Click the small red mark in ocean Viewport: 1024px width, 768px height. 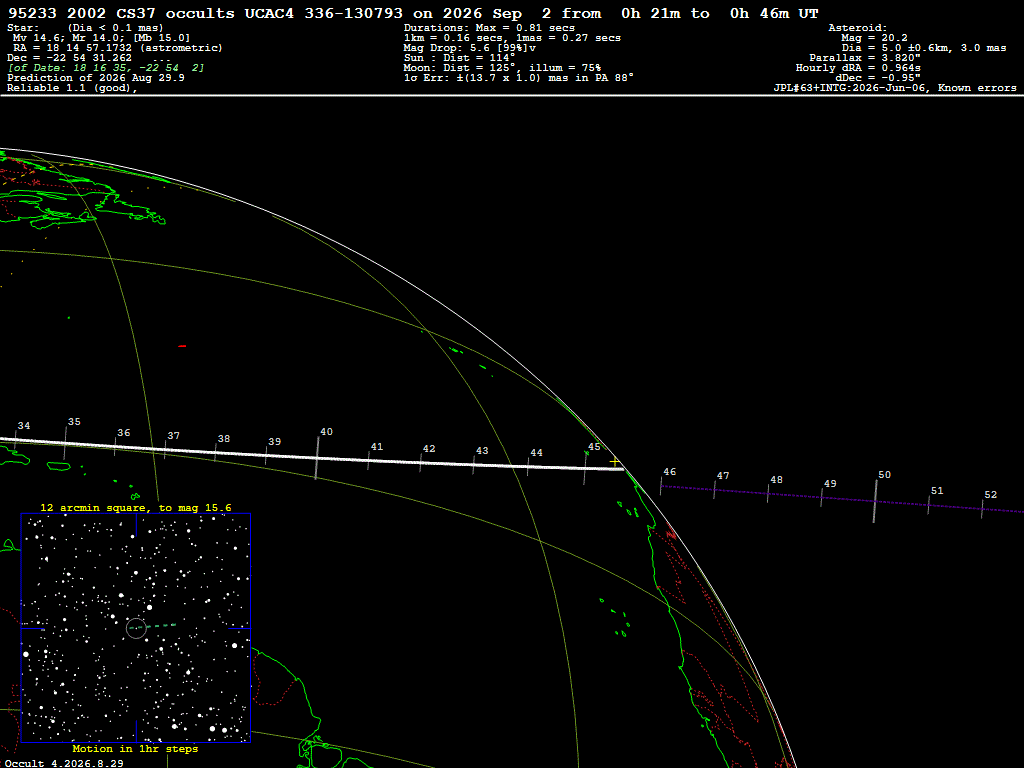(x=182, y=346)
